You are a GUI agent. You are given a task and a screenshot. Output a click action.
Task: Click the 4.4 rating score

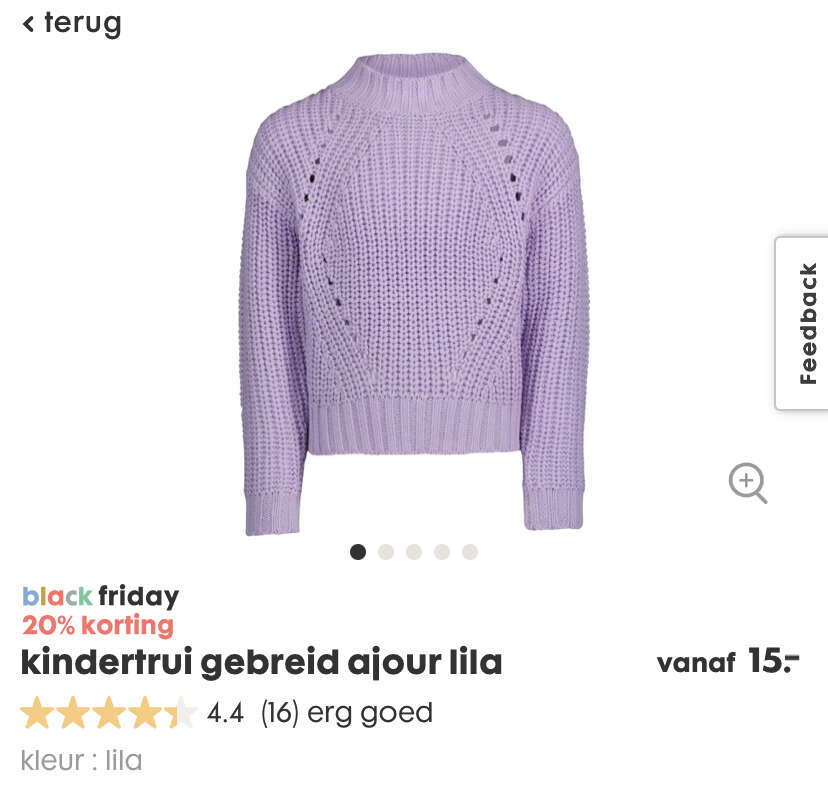coord(225,713)
